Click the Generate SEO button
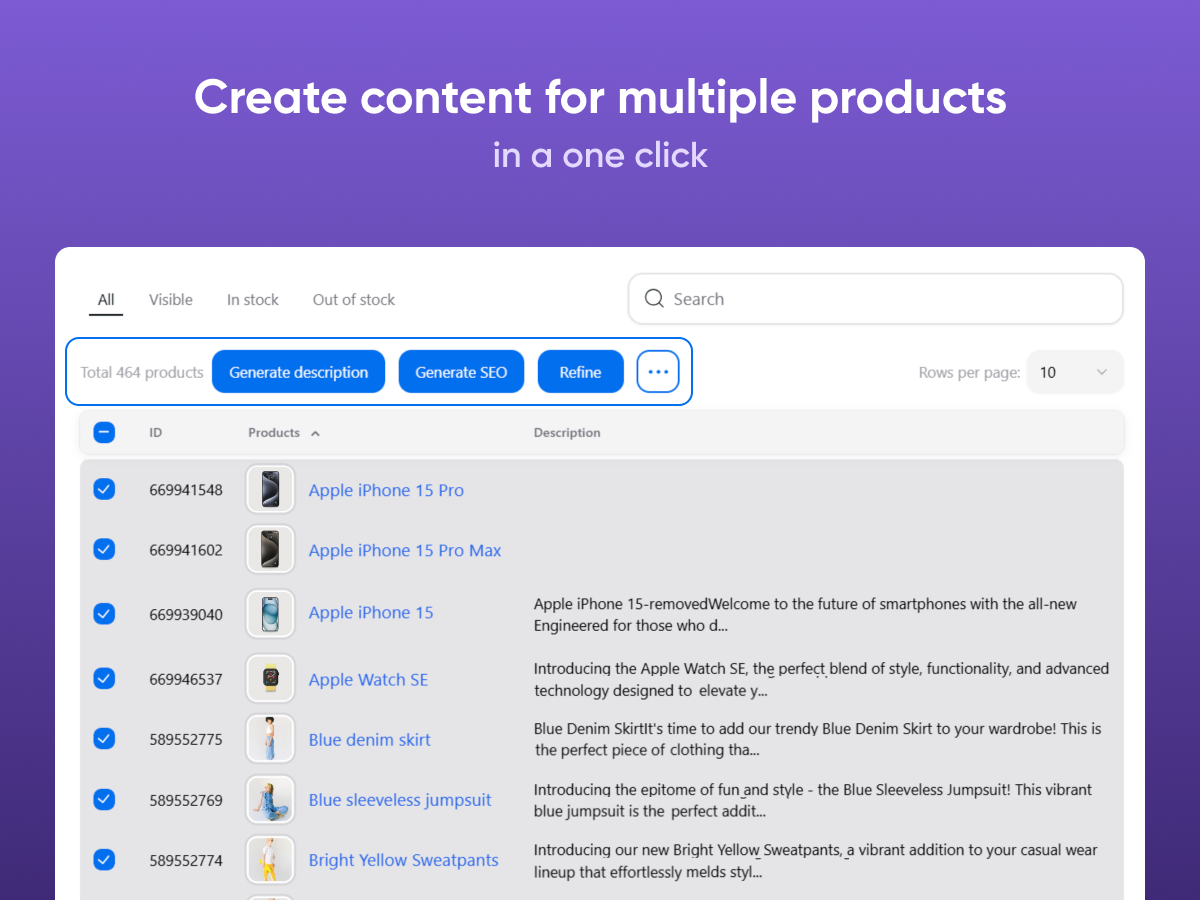The height and width of the screenshot is (900, 1200). 462,372
